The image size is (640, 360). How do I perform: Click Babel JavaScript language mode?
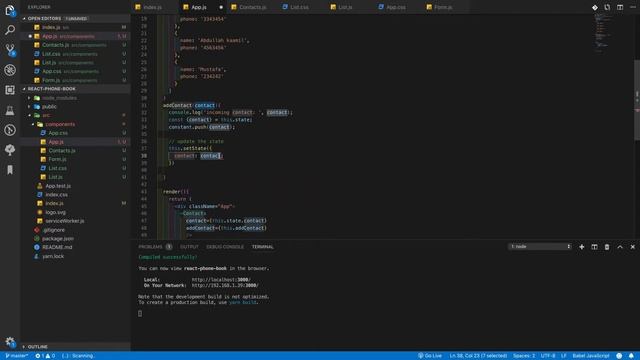pos(591,356)
